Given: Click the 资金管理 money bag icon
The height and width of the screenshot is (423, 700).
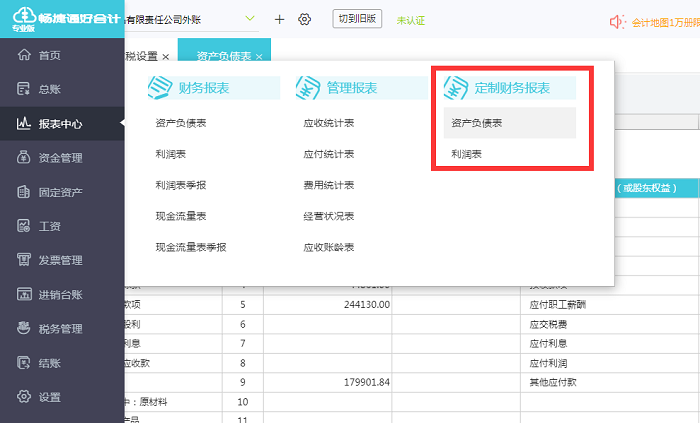Looking at the screenshot, I should (24, 158).
